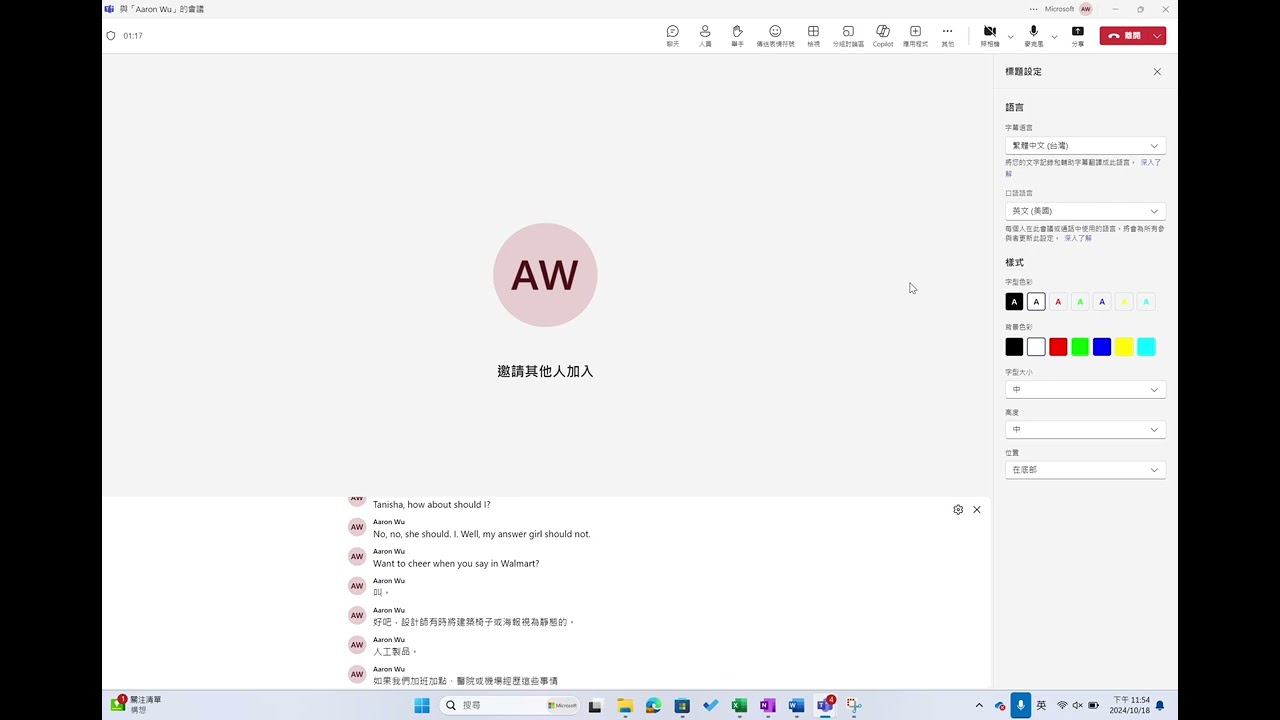The width and height of the screenshot is (1280, 720).
Task: Choose red caption background color
Action: pos(1058,347)
